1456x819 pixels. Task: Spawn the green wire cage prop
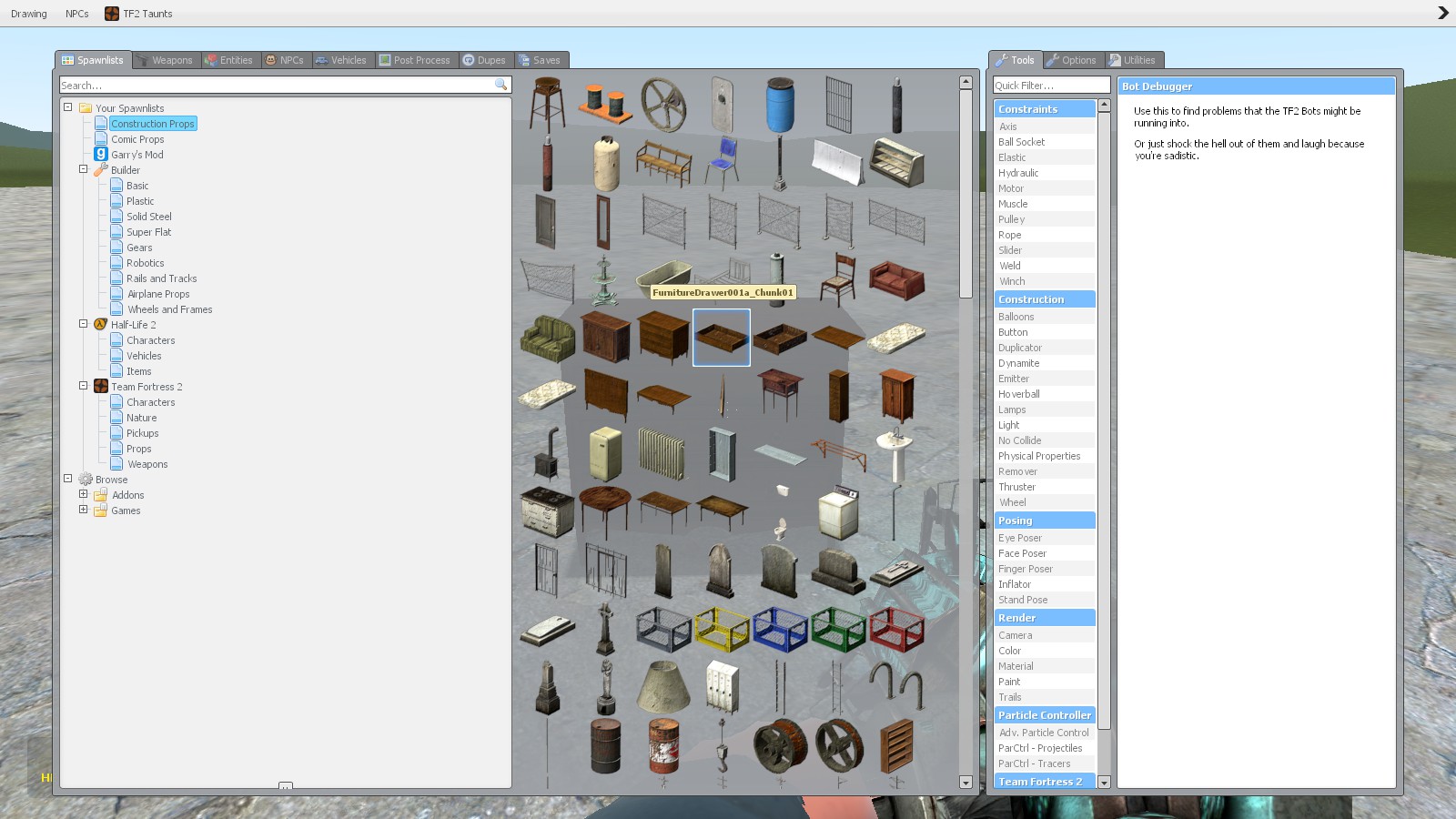[838, 629]
